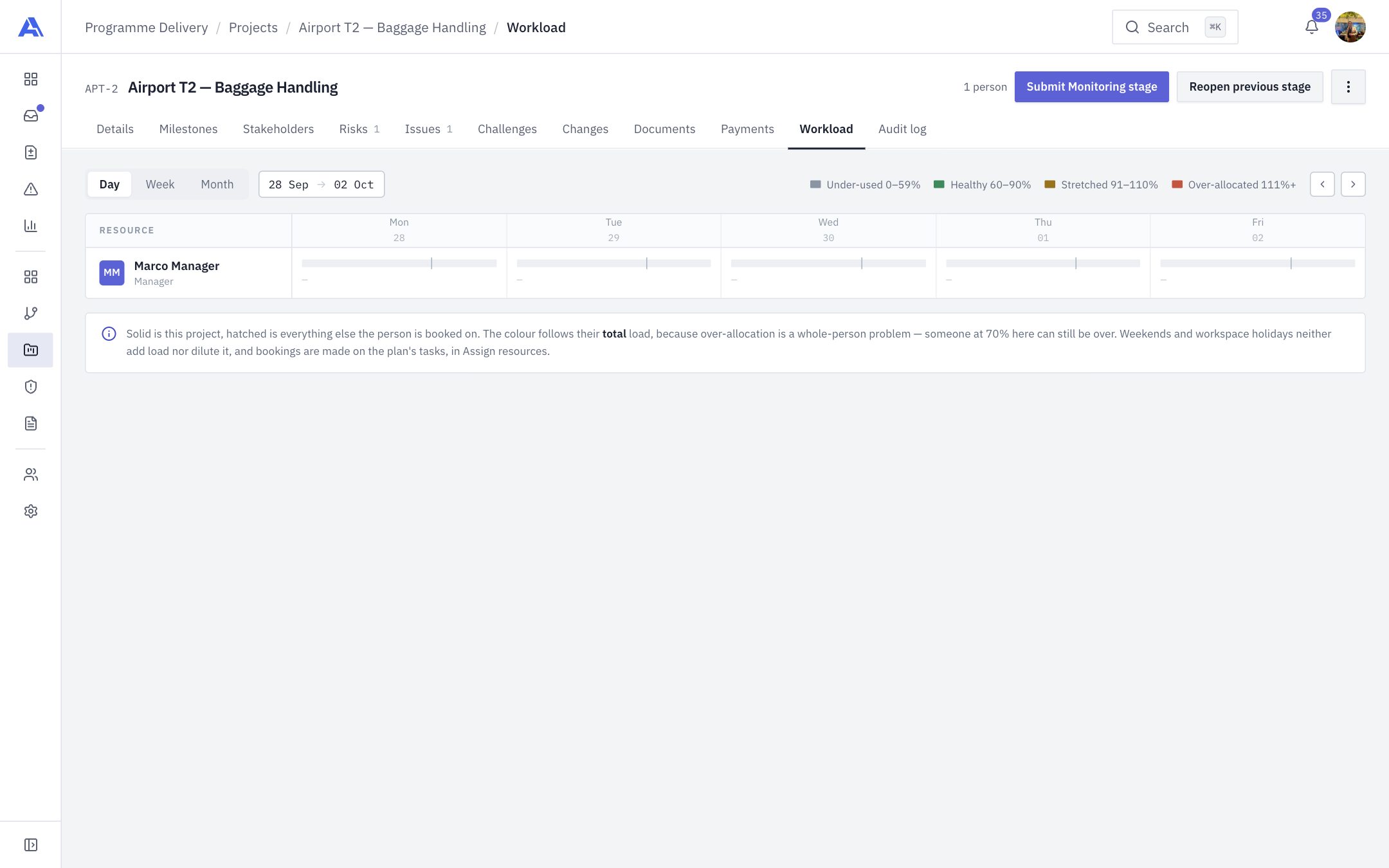Viewport: 1389px width, 868px height.
Task: Open the Stakeholders tab
Action: (x=278, y=129)
